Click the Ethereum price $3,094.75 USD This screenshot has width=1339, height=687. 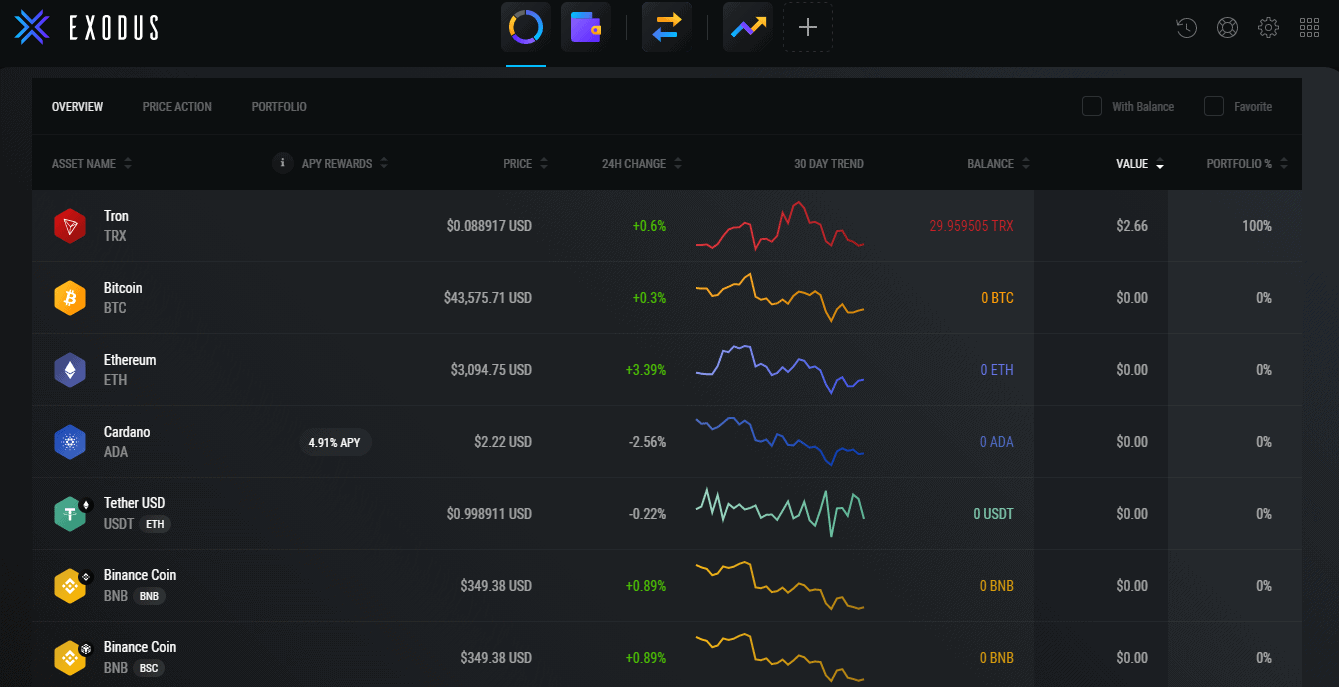point(491,370)
